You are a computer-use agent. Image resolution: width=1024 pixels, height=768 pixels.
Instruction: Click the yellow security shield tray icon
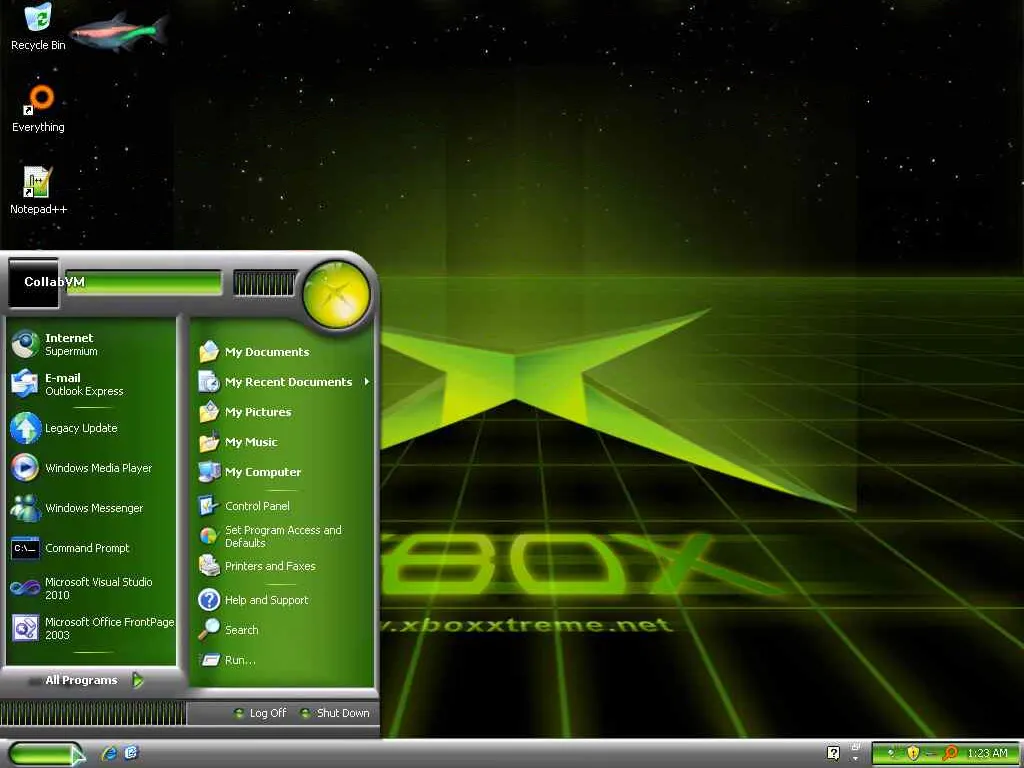click(913, 754)
